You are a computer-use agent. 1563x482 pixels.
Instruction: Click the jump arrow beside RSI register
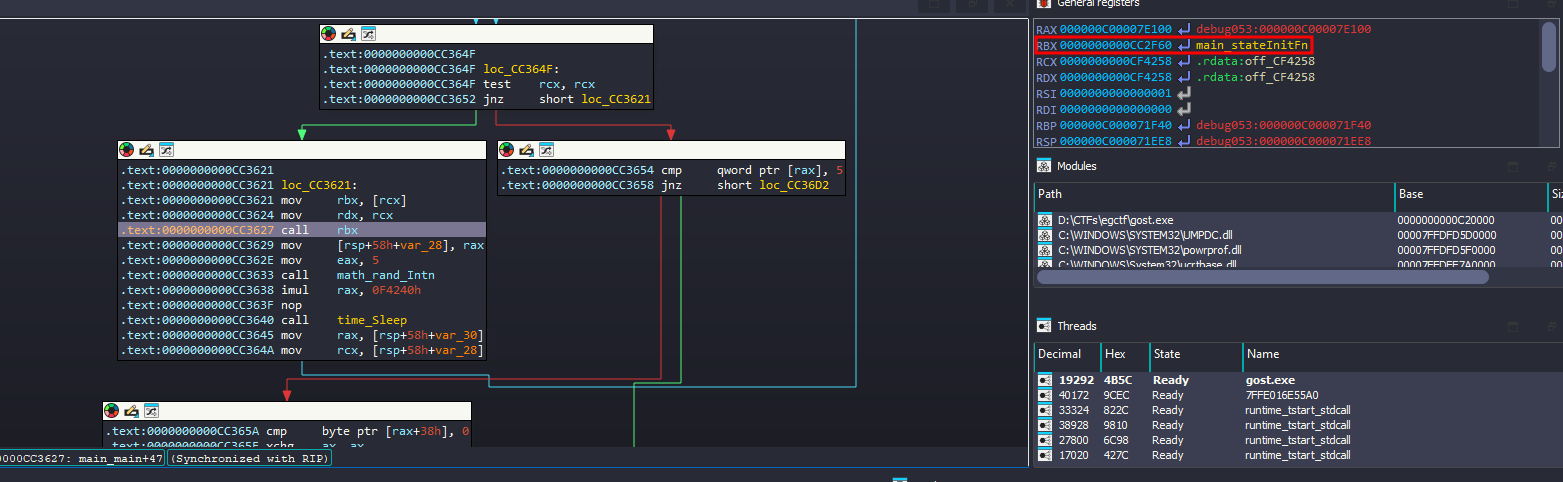1185,93
